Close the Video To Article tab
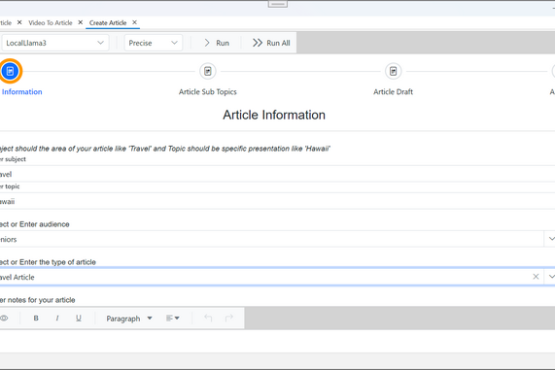The image size is (555, 370). [x=80, y=22]
